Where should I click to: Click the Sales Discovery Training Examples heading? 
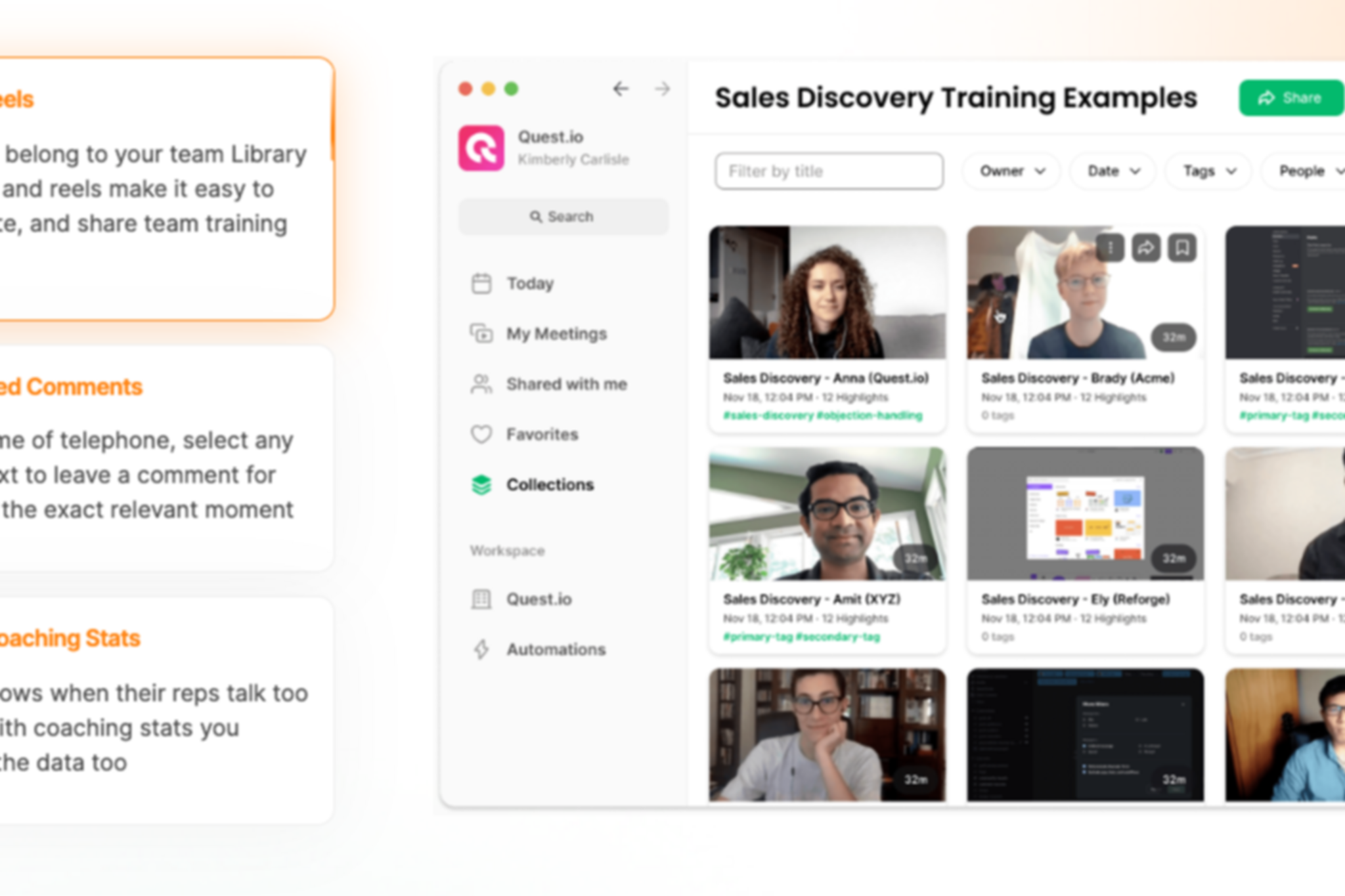(x=956, y=98)
